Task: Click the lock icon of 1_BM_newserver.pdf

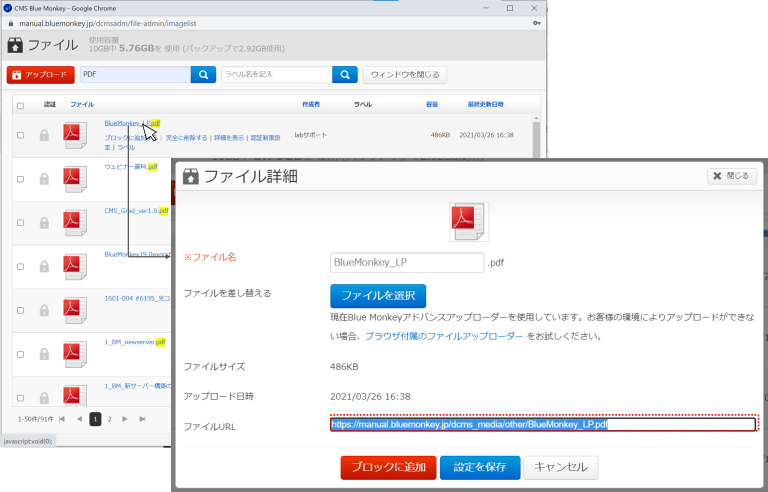Action: (44, 354)
